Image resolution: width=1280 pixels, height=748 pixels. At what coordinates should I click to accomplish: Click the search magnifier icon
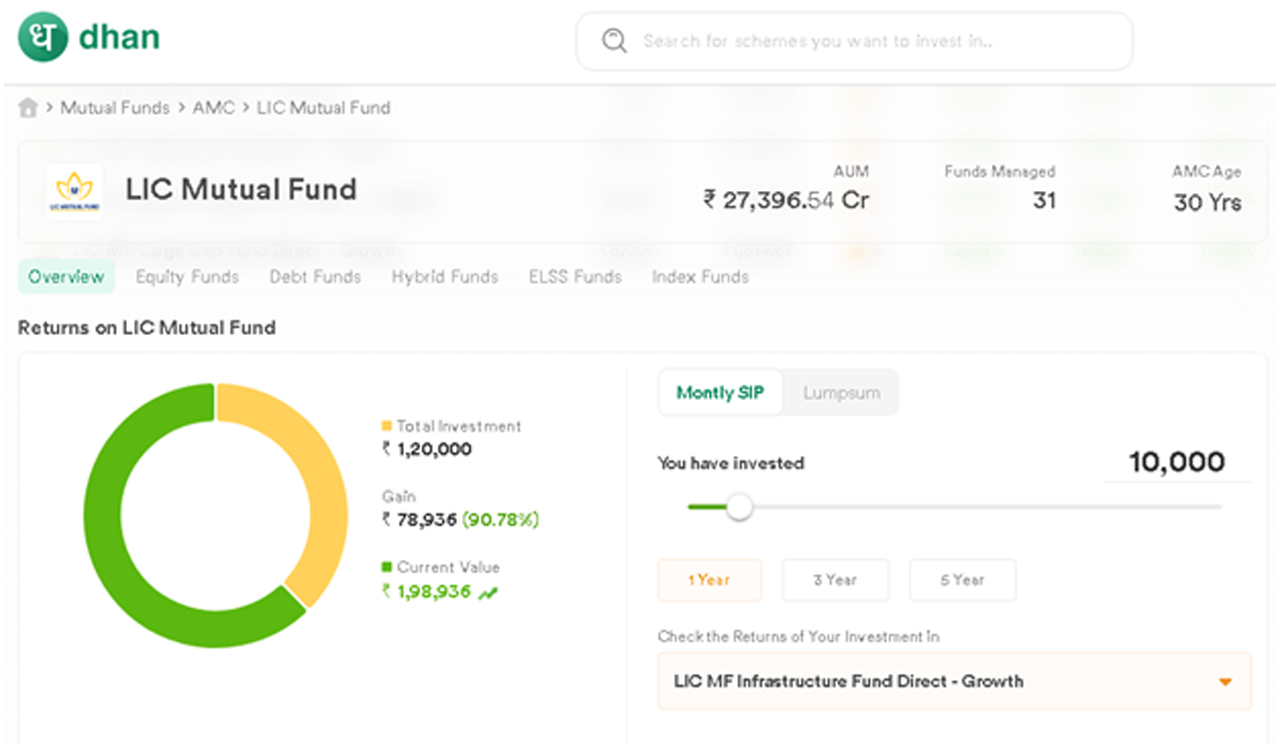tap(614, 41)
